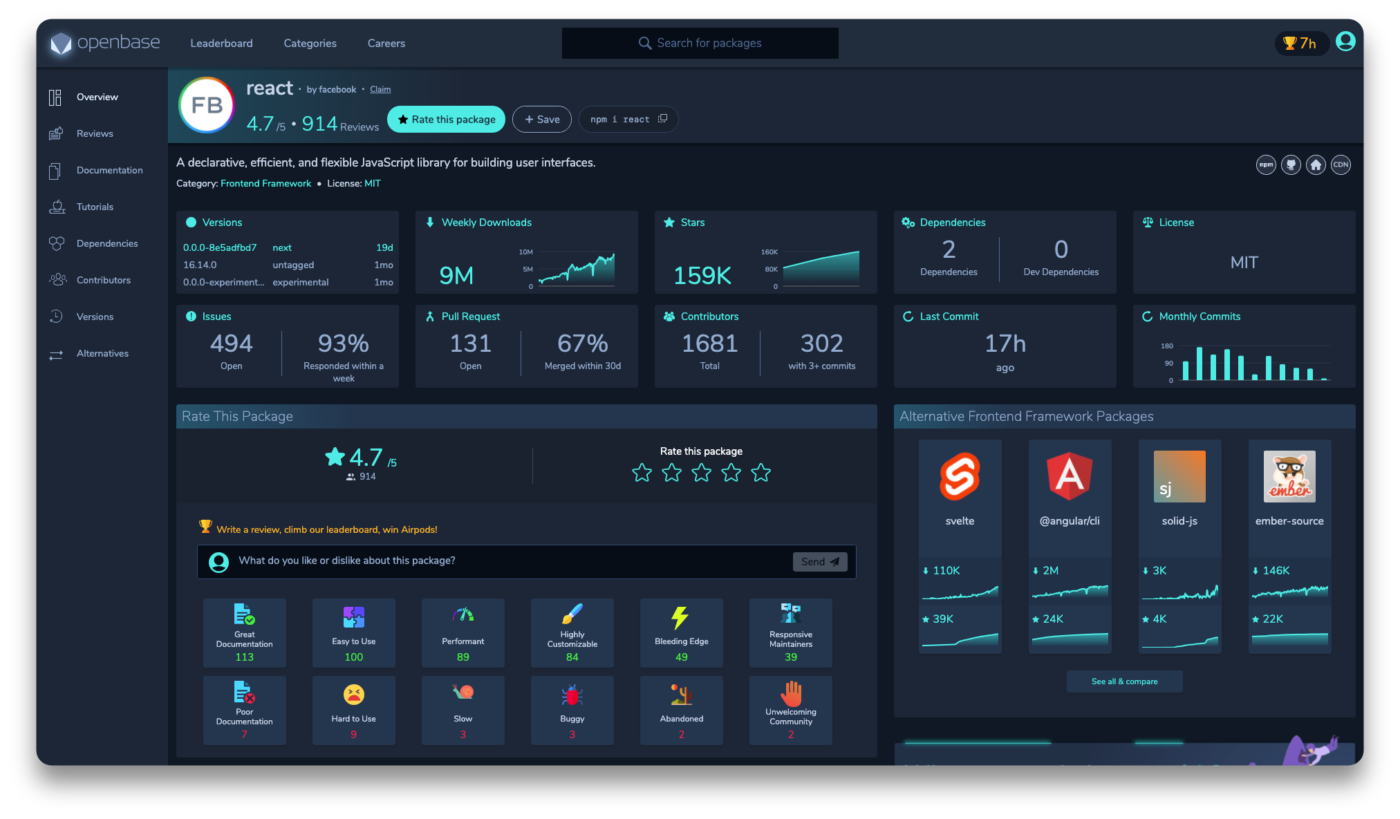Image resolution: width=1400 pixels, height=819 pixels.
Task: Select the Slow tag
Action: [463, 710]
